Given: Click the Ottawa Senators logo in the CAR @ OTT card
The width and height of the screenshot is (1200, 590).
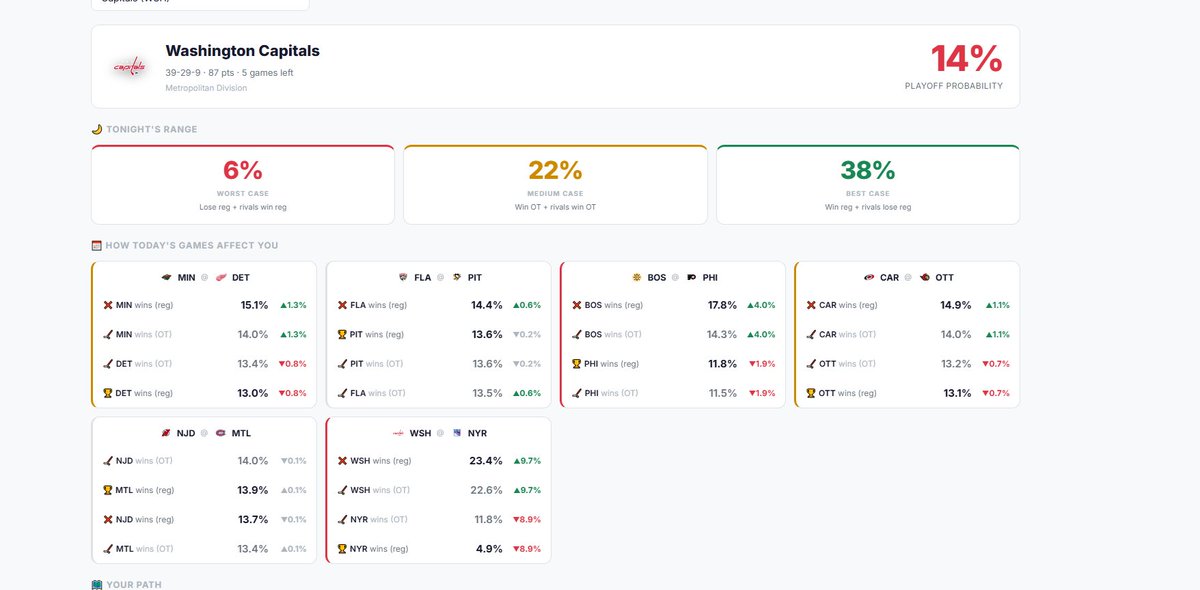Looking at the screenshot, I should point(924,278).
